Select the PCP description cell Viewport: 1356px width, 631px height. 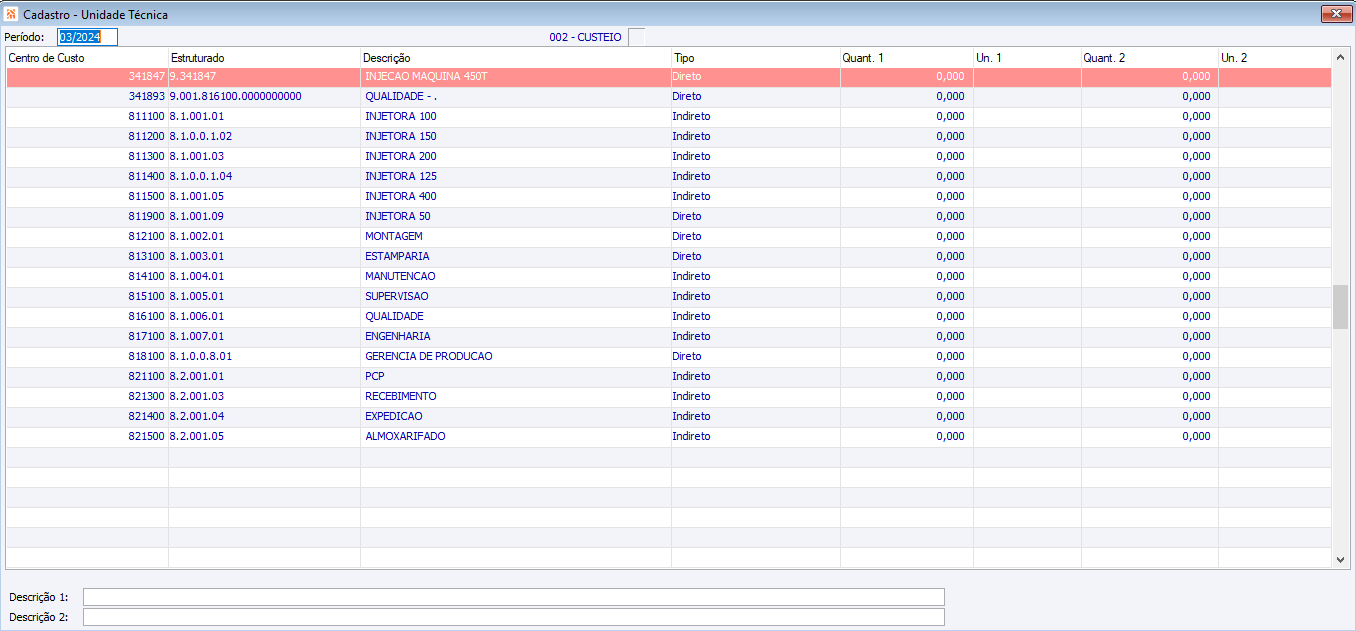click(x=516, y=377)
